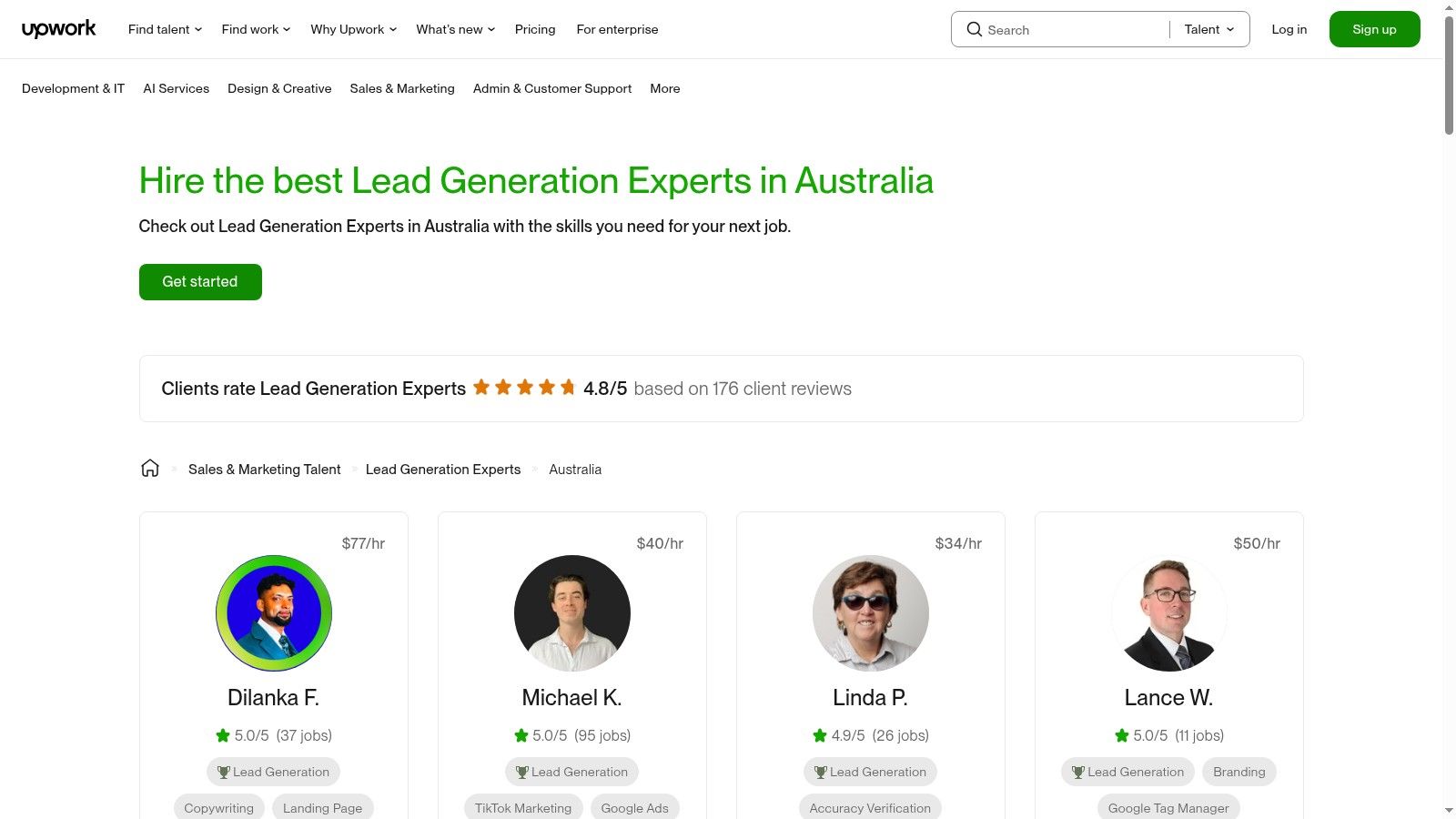Click the Accuracy Verification skill tag
The width and height of the screenshot is (1456, 819).
click(871, 808)
